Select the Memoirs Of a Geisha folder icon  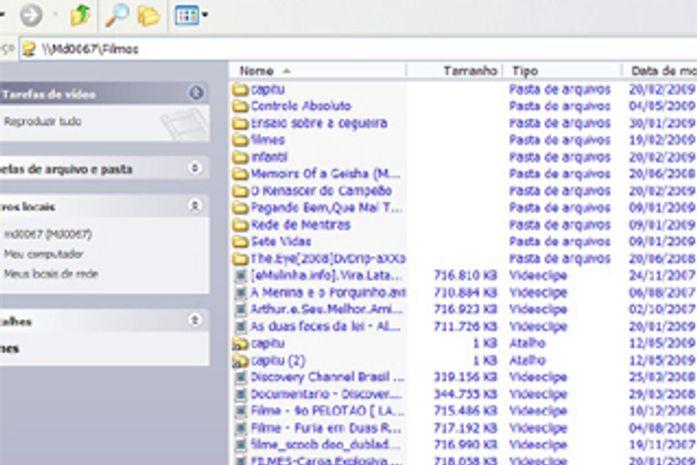(x=240, y=174)
